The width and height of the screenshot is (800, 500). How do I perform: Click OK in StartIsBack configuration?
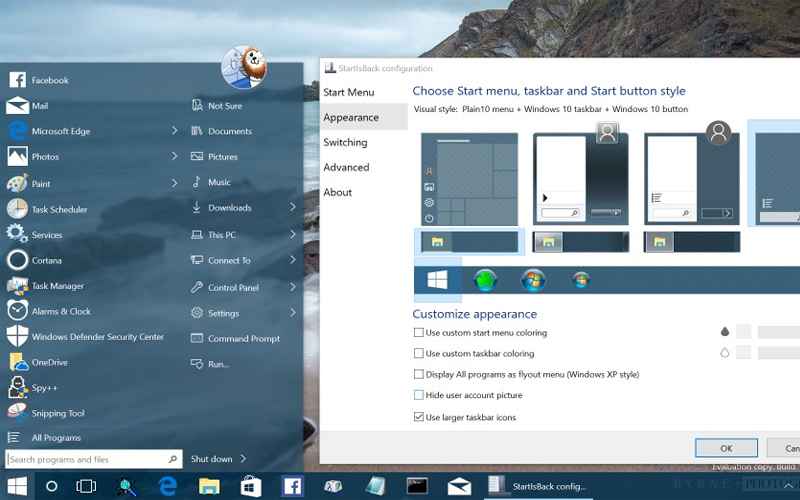pyautogui.click(x=726, y=448)
